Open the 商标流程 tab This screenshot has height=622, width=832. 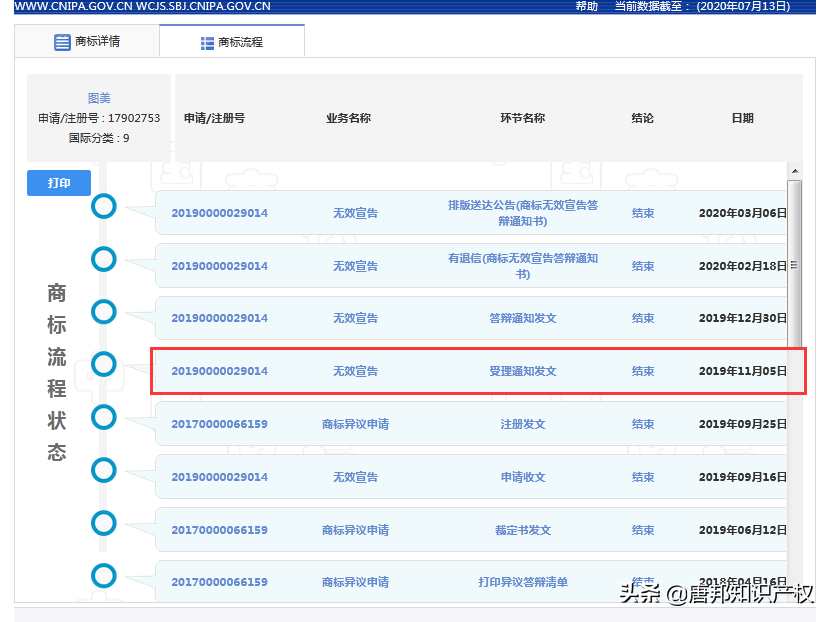click(x=232, y=43)
